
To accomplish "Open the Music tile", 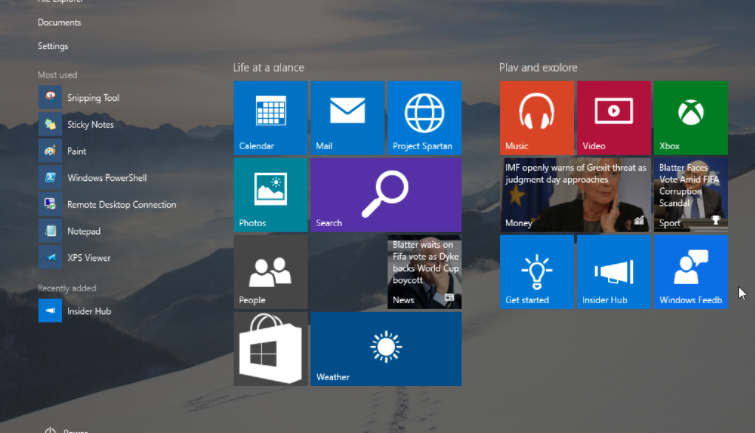I will coord(536,118).
